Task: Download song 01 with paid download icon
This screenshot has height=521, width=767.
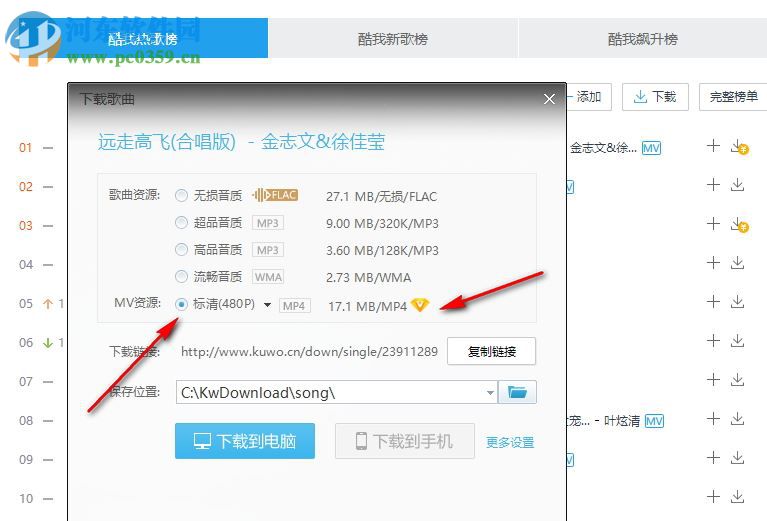Action: click(x=739, y=147)
